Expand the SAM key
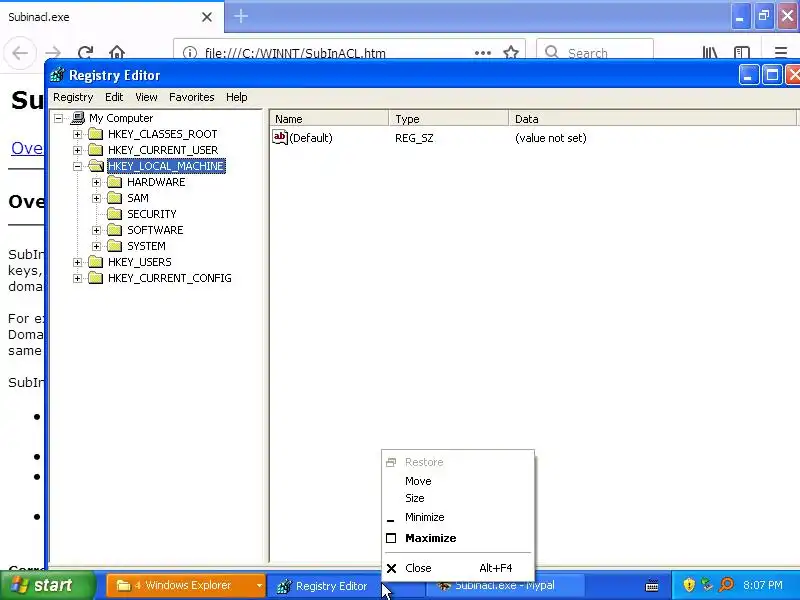 coord(96,198)
